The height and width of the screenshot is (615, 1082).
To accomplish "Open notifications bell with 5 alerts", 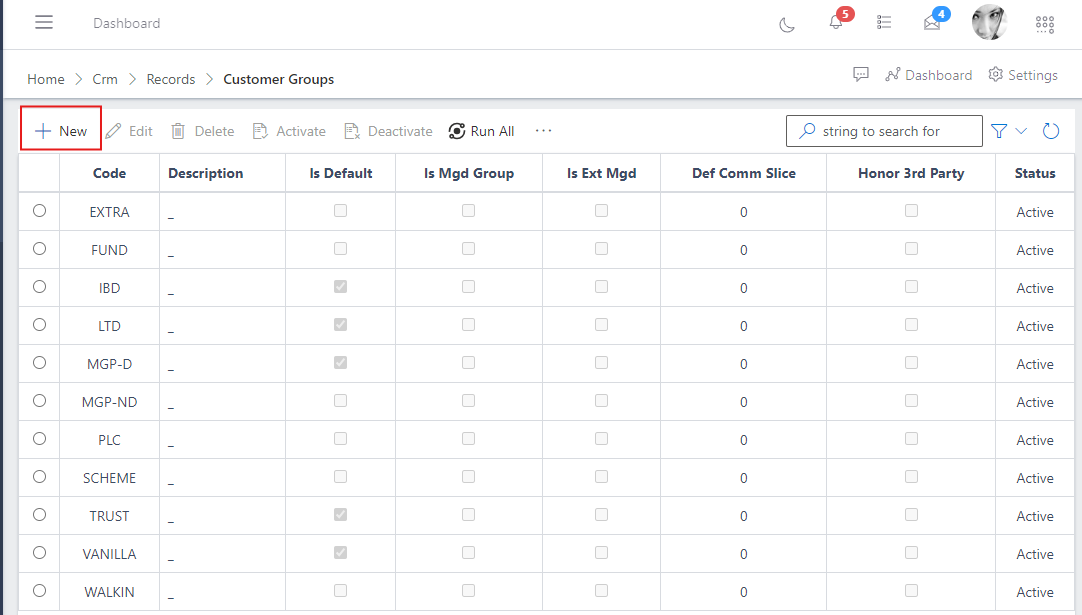I will pyautogui.click(x=836, y=23).
